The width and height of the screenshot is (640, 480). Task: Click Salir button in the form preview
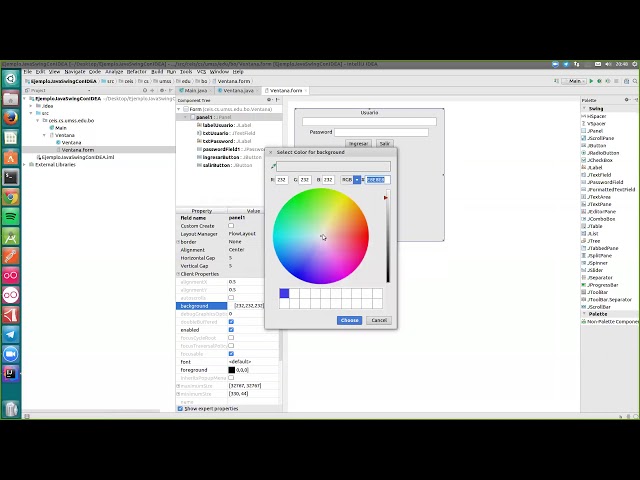tap(384, 144)
